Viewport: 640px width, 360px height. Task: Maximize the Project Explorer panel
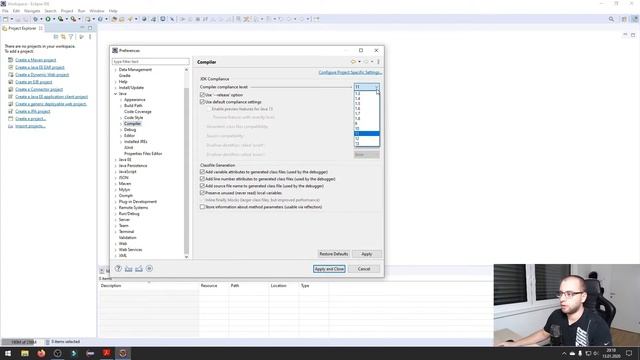click(x=90, y=28)
